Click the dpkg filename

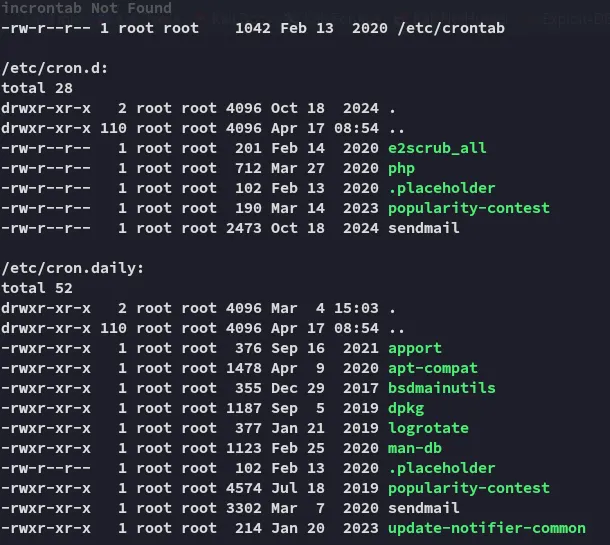[x=405, y=408]
